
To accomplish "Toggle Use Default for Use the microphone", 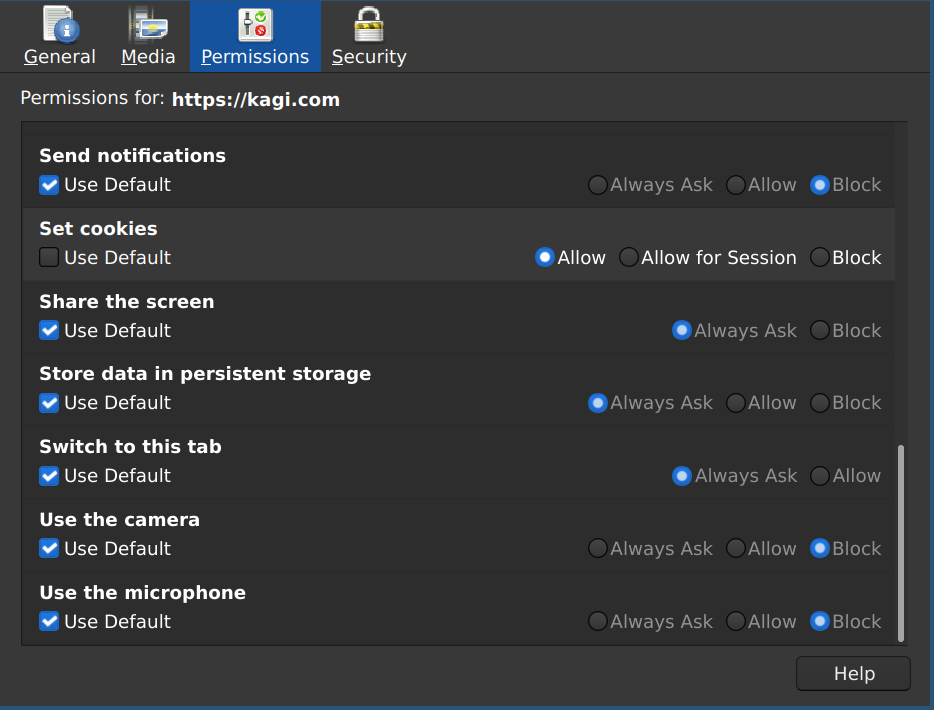I will click(x=49, y=622).
